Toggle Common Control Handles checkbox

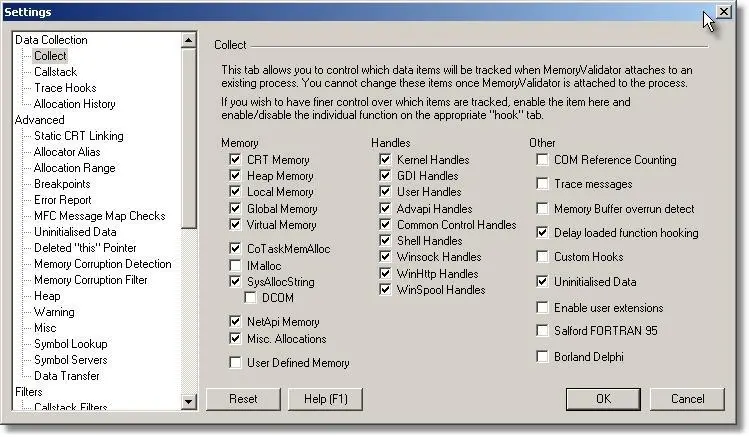click(385, 224)
